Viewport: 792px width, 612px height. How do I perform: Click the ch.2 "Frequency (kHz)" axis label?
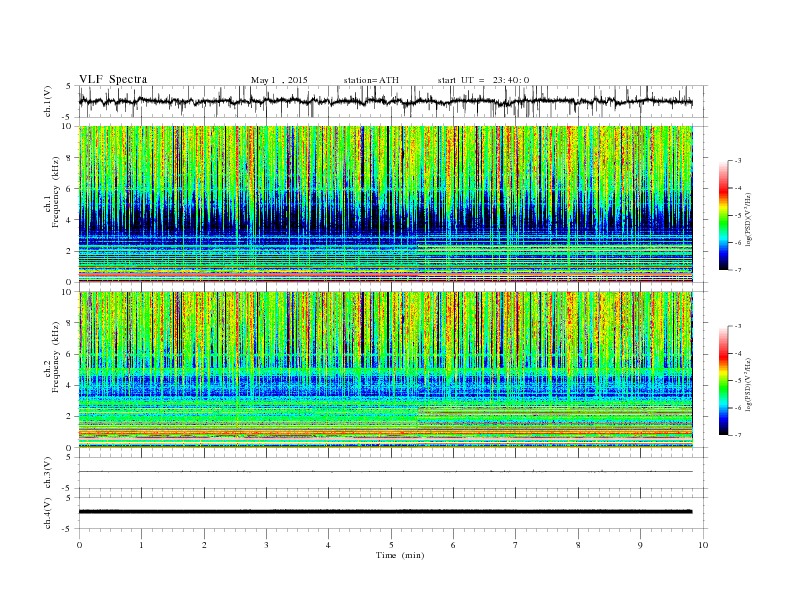coord(55,357)
